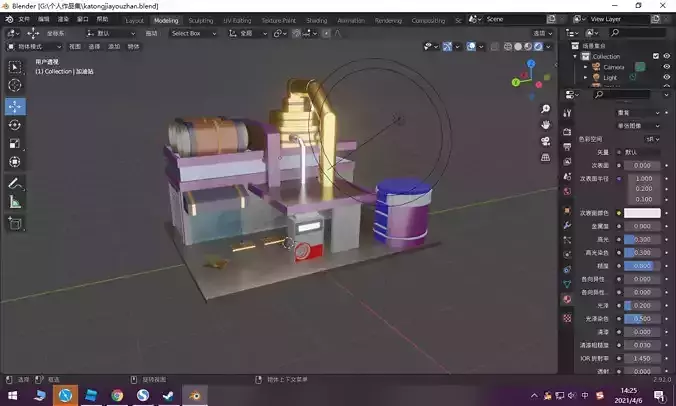Select the Transform tool
This screenshot has height=406, width=676.
pyautogui.click(x=15, y=162)
